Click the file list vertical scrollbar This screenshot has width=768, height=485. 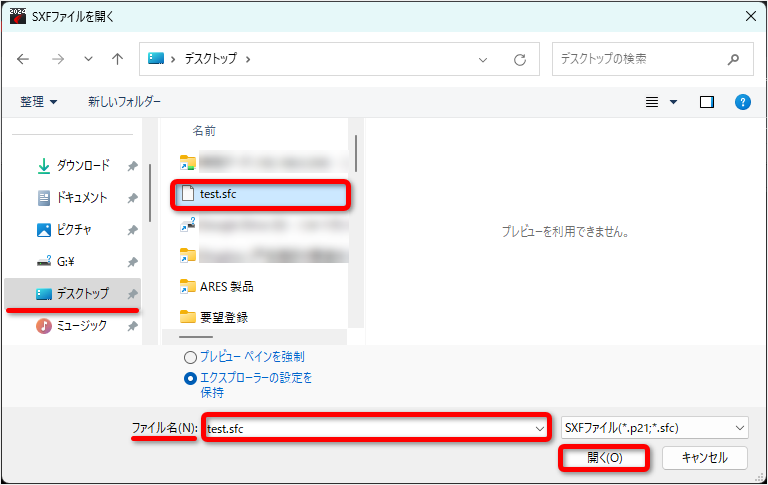pyautogui.click(x=356, y=153)
